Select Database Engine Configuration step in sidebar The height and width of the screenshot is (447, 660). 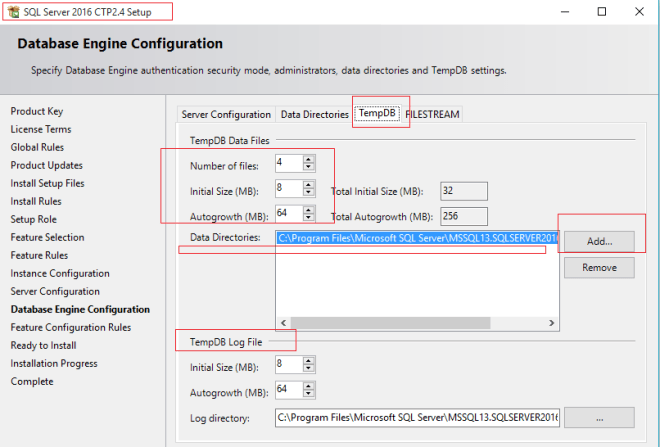point(80,310)
